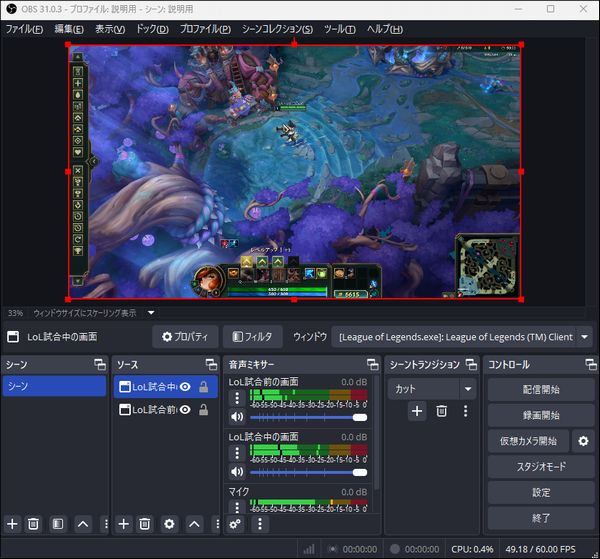The width and height of the screenshot is (600, 559).
Task: Open 編集 menu
Action: (x=69, y=29)
